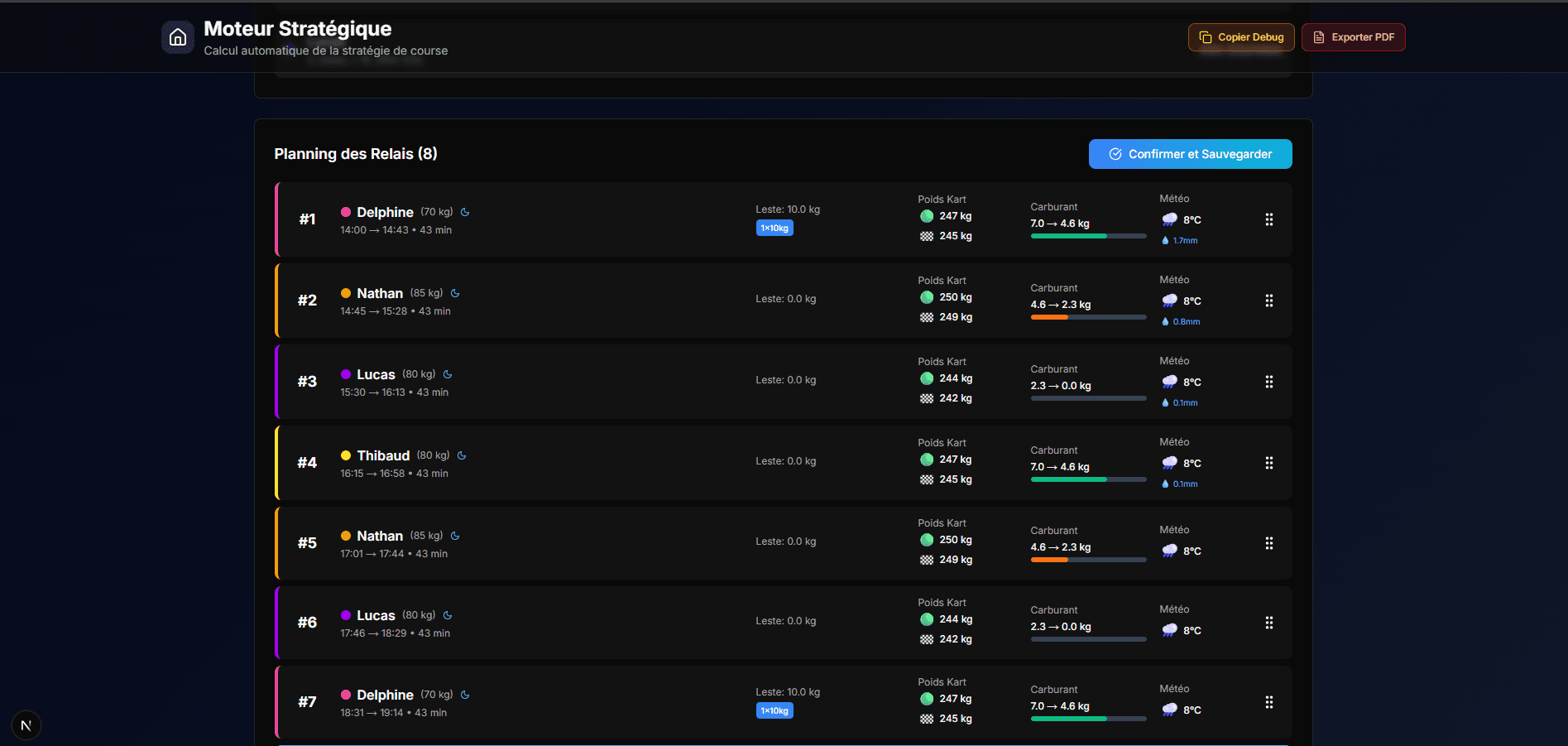Toggle the moon icon next to Thibaud in relay #4
1568x746 pixels.
(x=461, y=455)
